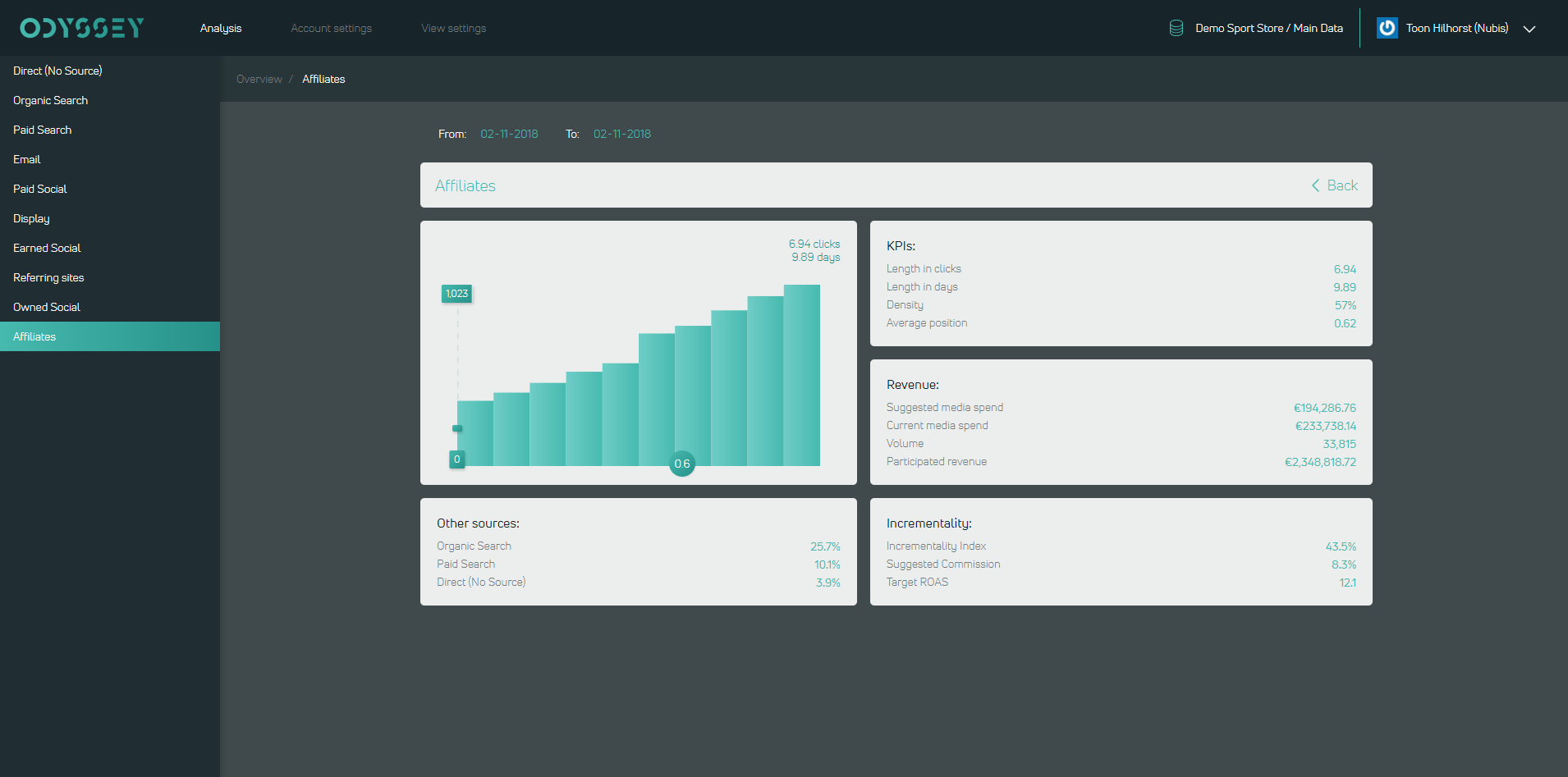Open View settings in top navigation
The height and width of the screenshot is (777, 1568).
[x=453, y=28]
